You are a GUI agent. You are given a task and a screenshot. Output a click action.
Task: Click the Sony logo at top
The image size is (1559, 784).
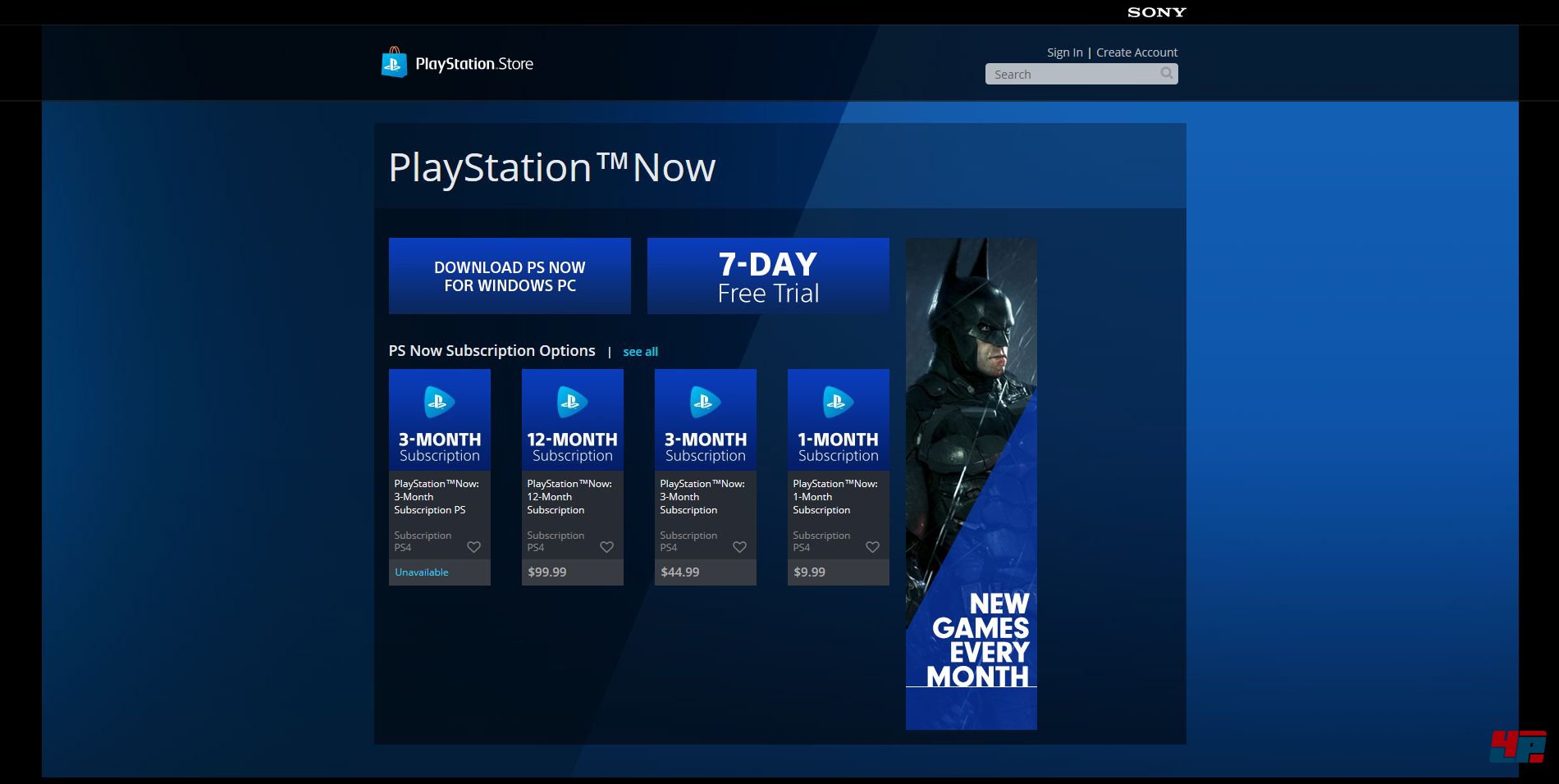click(x=1156, y=12)
